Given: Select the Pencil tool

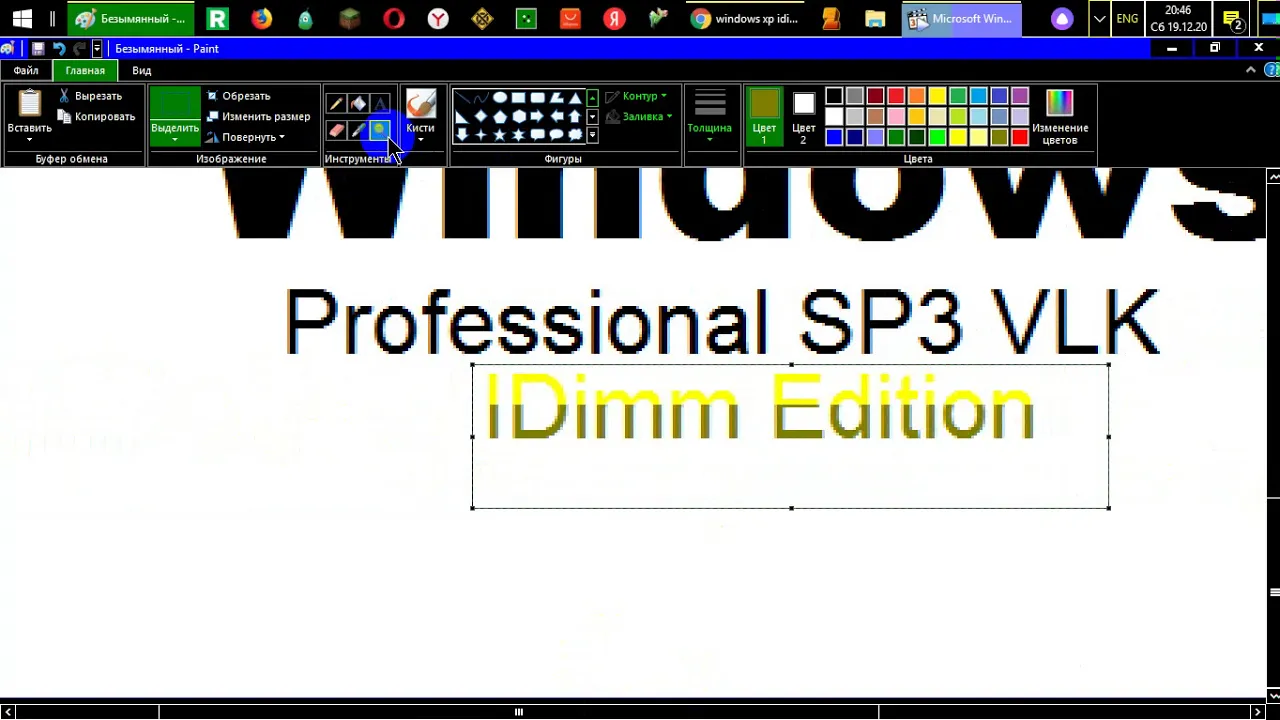Looking at the screenshot, I should [336, 104].
